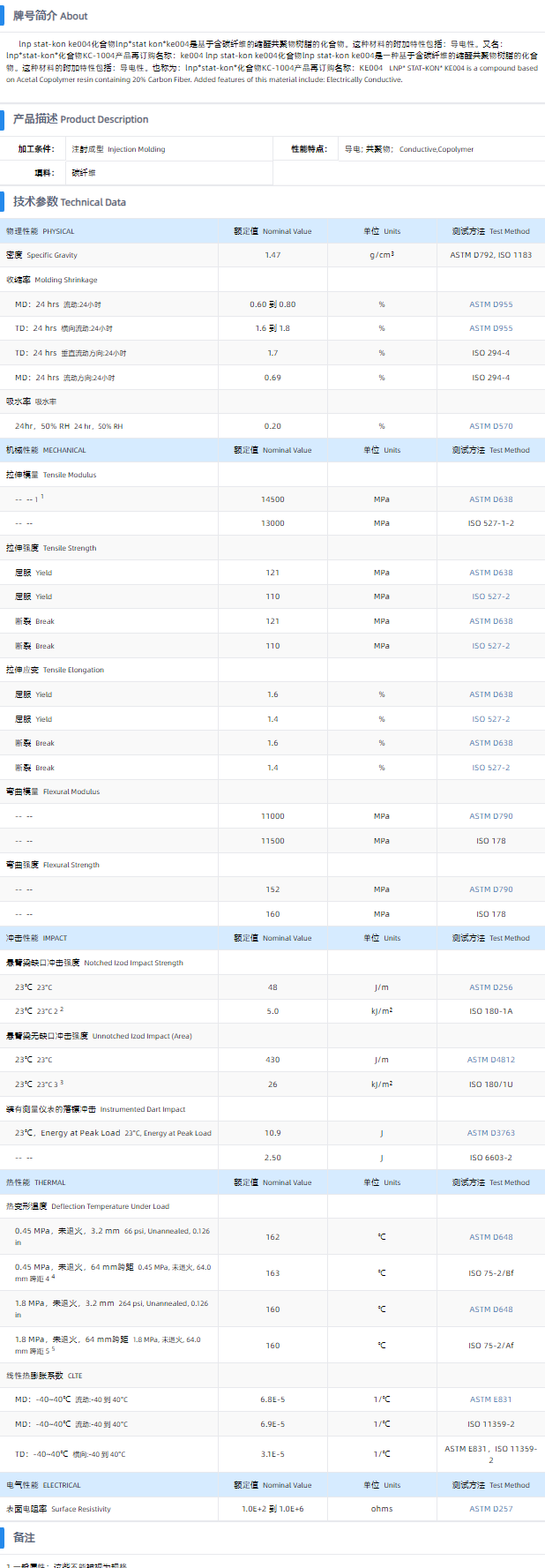The width and height of the screenshot is (545, 1568).
Task: Click ASTM D955 link for 1.6 到 1.8 shrinkage
Action: 490,328
